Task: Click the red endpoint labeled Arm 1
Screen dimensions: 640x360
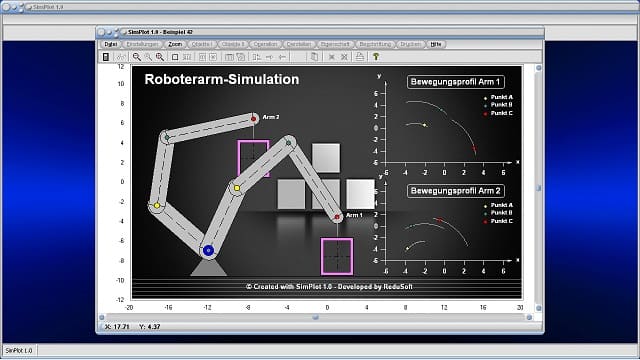Action: coord(337,217)
